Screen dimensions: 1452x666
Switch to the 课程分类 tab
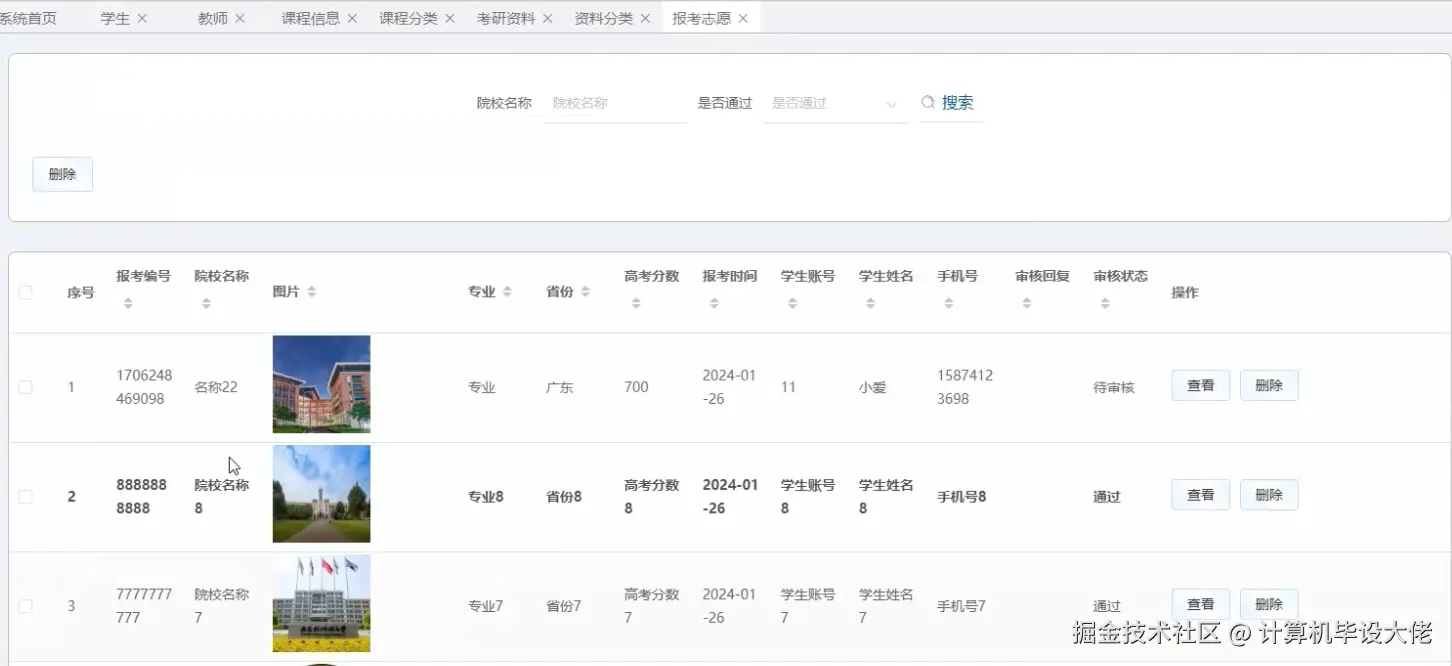point(408,18)
